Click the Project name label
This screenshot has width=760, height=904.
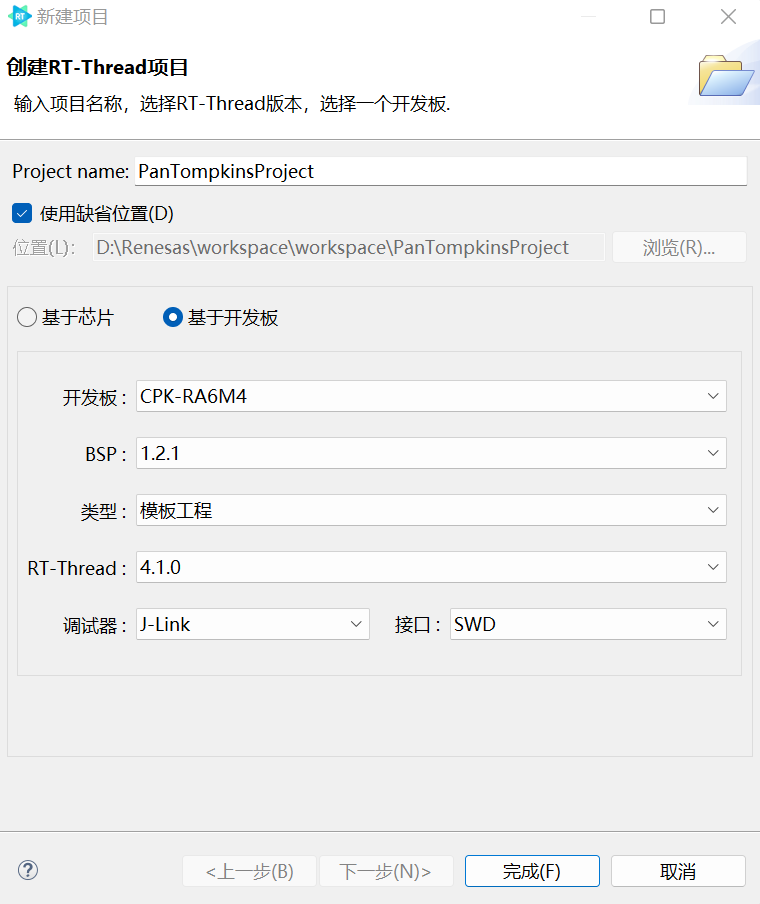coord(70,172)
